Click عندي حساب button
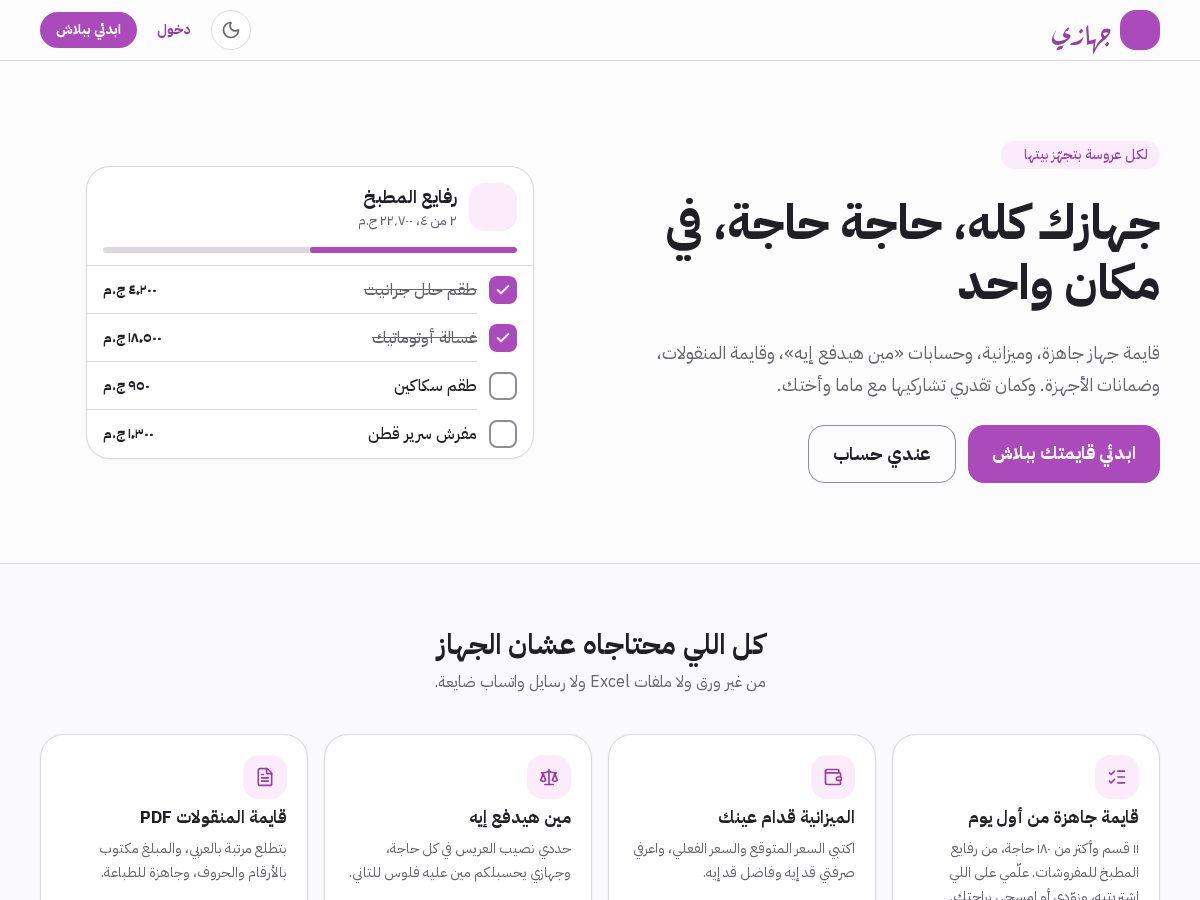Screen dimensions: 1200x900 point(882,454)
